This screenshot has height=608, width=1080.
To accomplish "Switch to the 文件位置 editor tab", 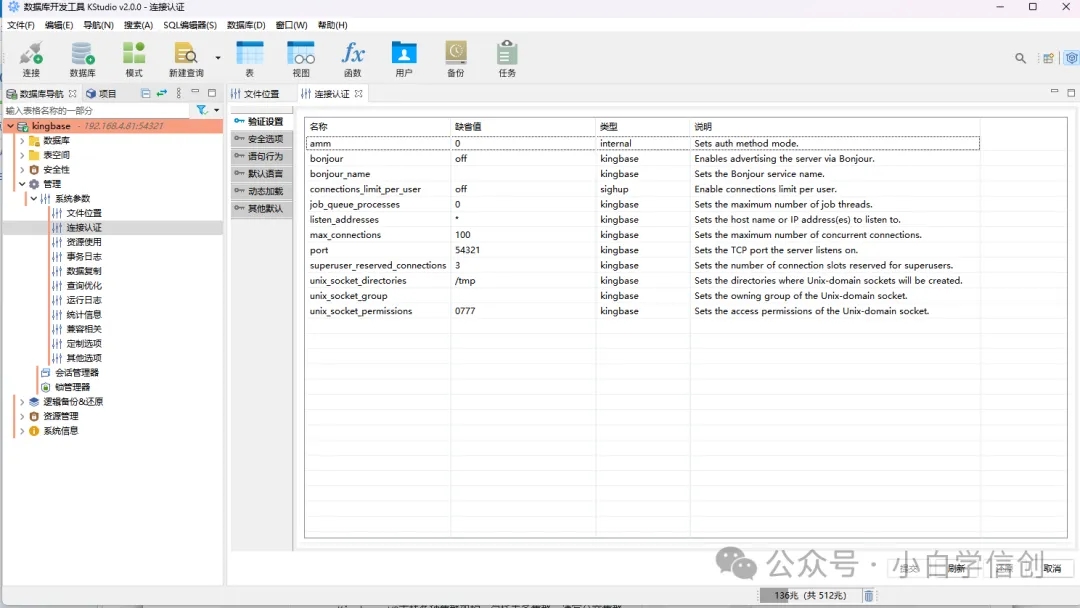I will tap(255, 94).
